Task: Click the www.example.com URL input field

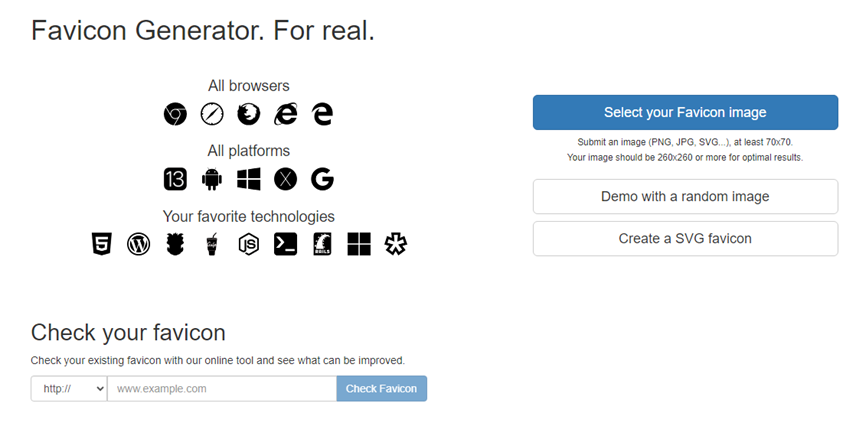Action: 222,389
